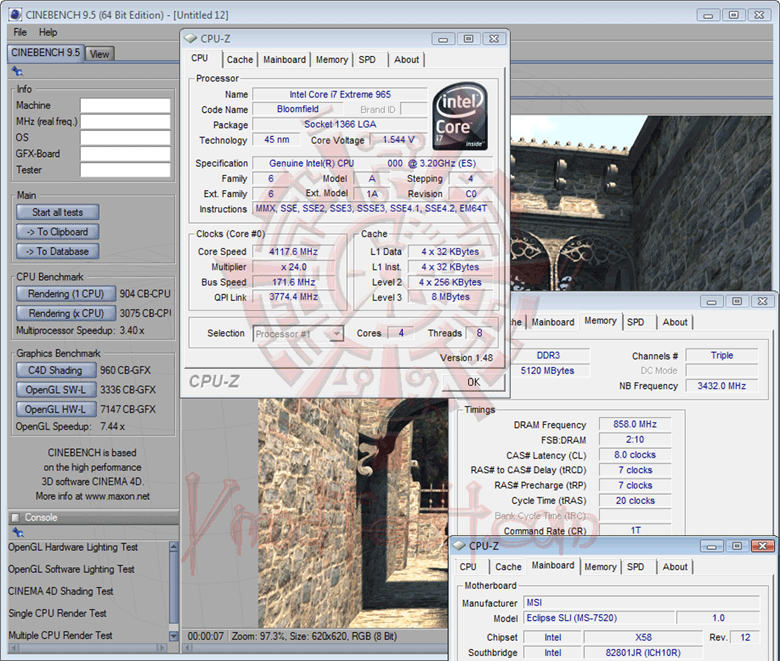Click the console scrollbar up arrow
This screenshot has height=661, width=780.
[174, 547]
